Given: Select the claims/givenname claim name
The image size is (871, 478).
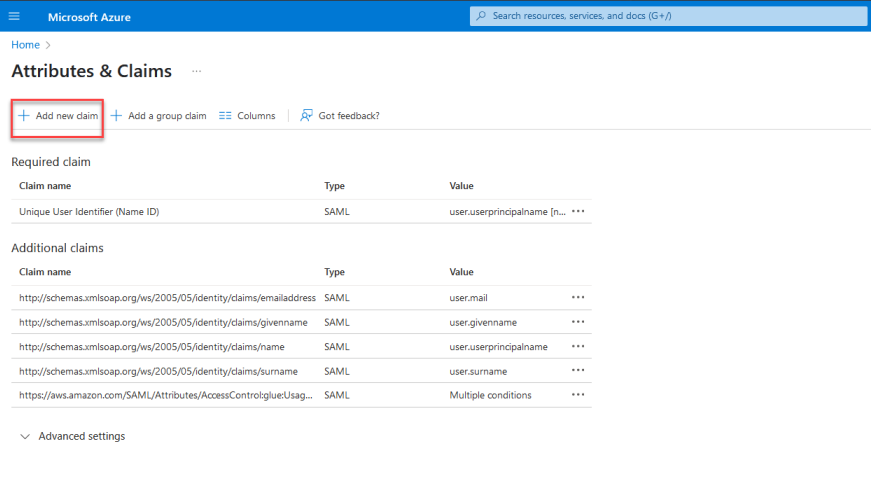Looking at the screenshot, I should point(163,322).
